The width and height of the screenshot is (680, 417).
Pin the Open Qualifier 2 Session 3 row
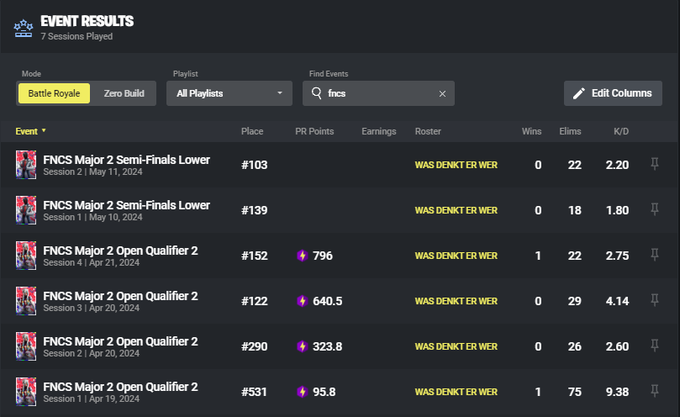tap(654, 300)
